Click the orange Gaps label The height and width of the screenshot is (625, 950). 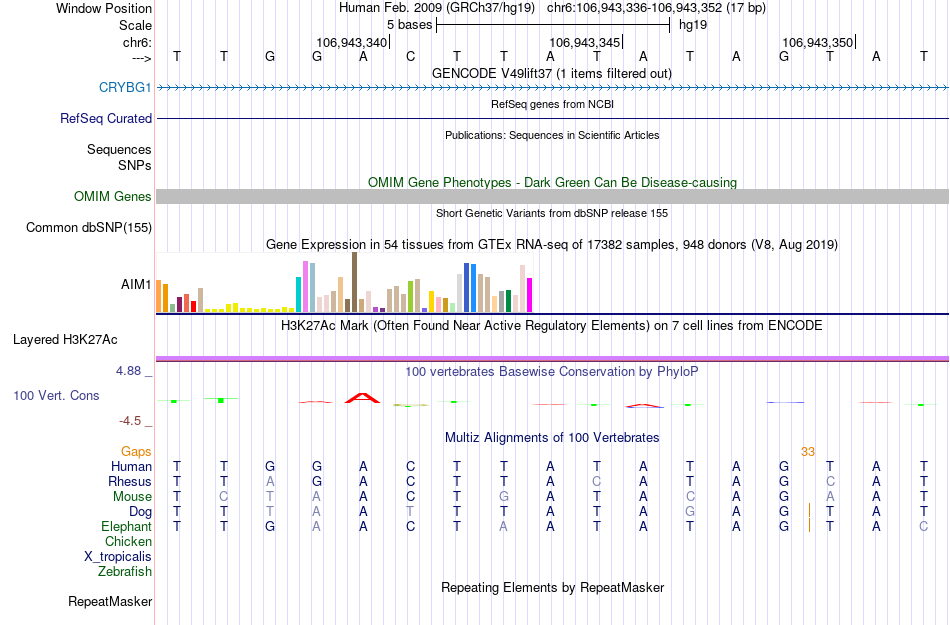point(136,452)
